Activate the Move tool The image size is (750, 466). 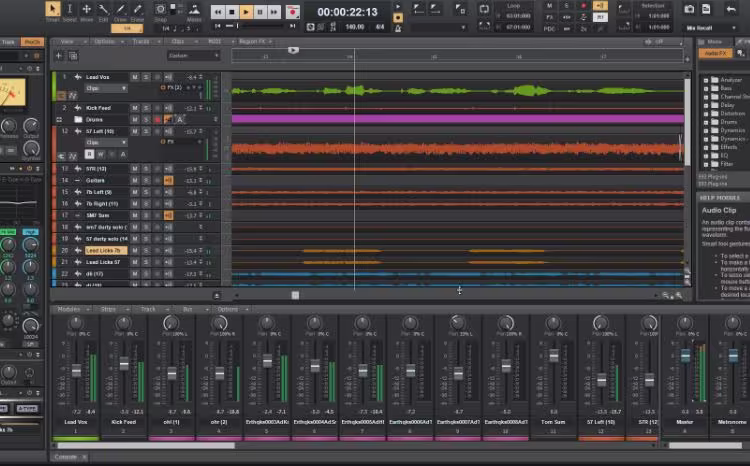click(87, 9)
